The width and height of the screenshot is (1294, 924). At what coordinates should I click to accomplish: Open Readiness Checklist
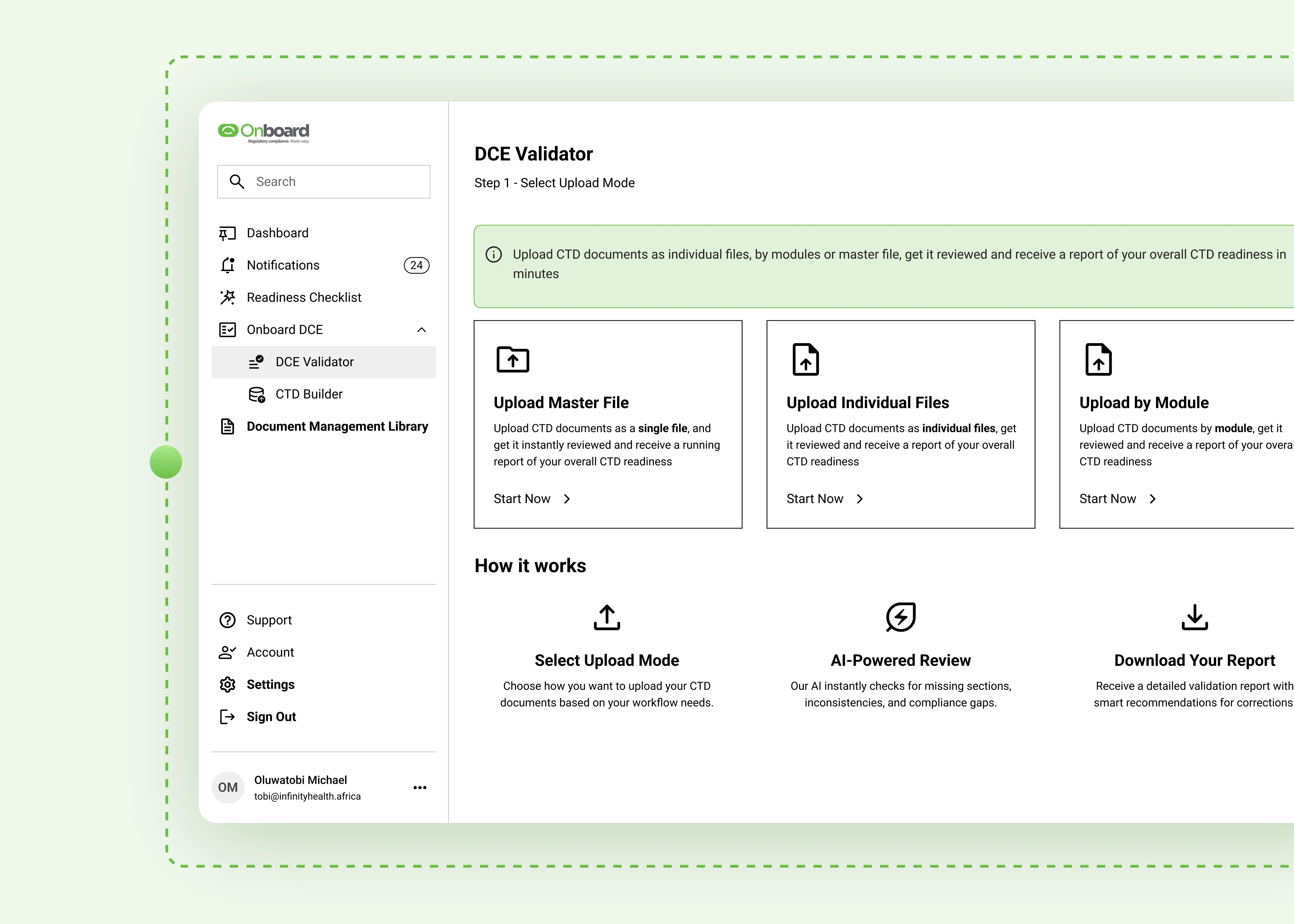pyautogui.click(x=304, y=298)
